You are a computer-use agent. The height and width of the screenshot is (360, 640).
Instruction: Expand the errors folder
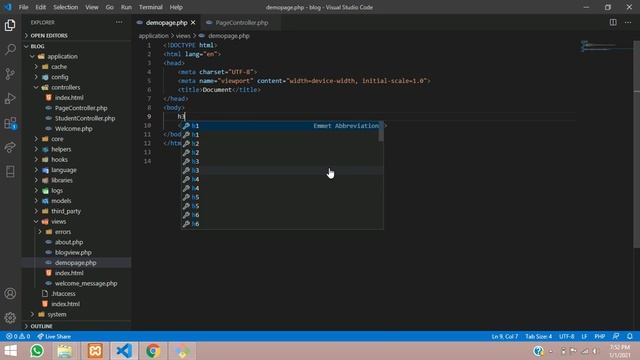(x=63, y=232)
